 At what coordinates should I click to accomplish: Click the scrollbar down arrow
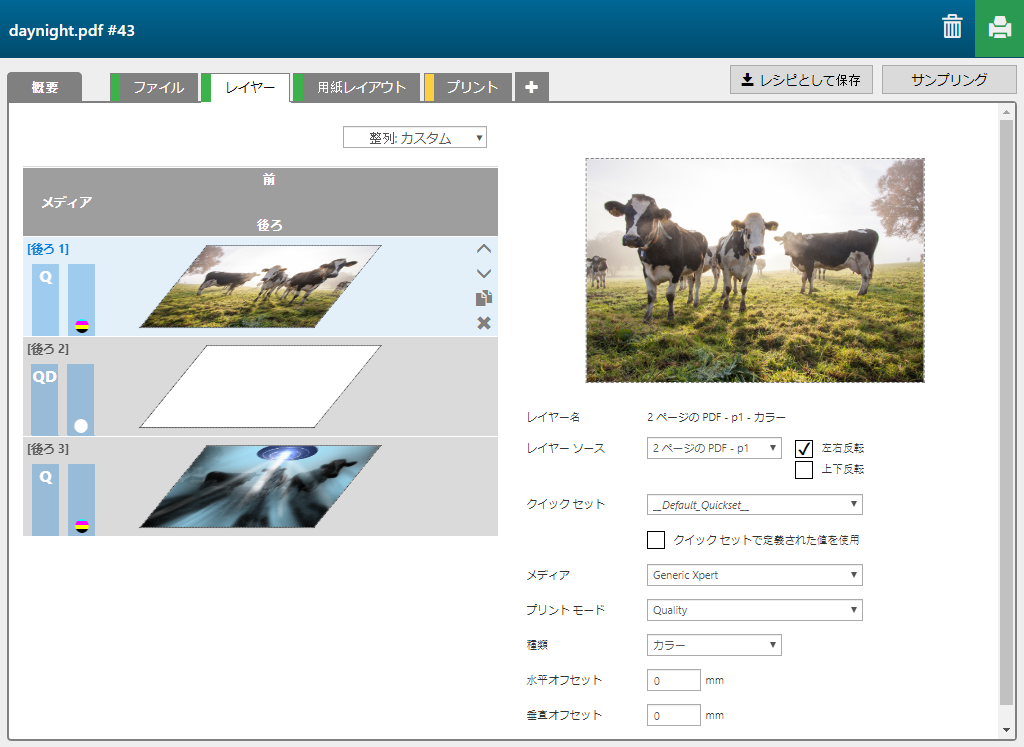tap(1006, 730)
